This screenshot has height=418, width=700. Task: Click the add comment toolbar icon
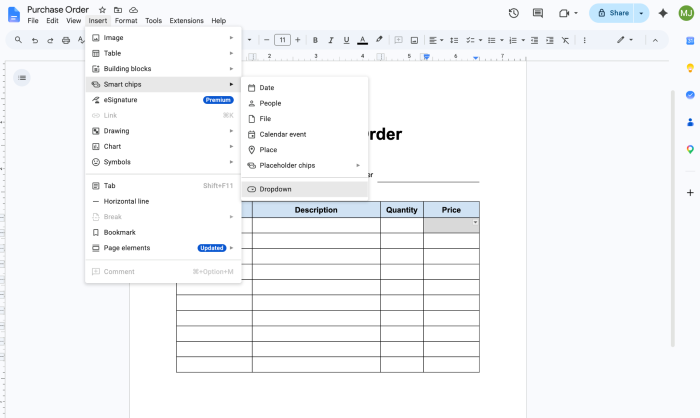click(399, 40)
